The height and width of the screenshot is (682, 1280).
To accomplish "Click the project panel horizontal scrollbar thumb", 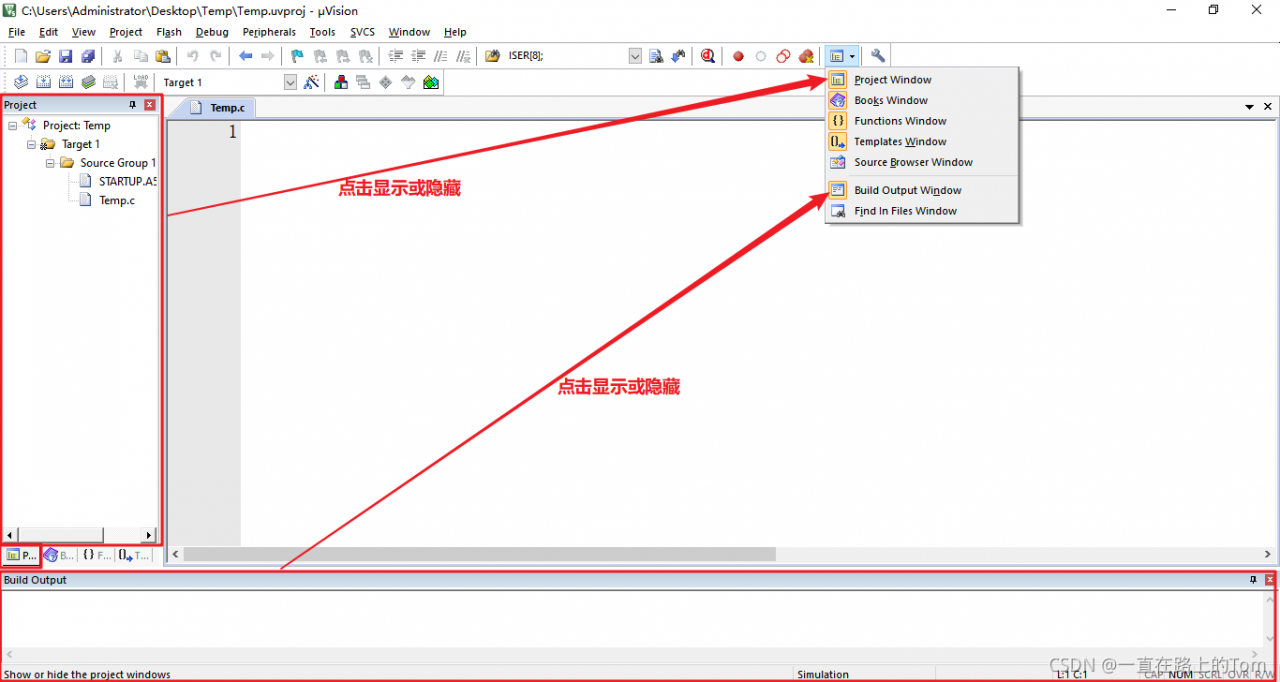I will (x=60, y=535).
